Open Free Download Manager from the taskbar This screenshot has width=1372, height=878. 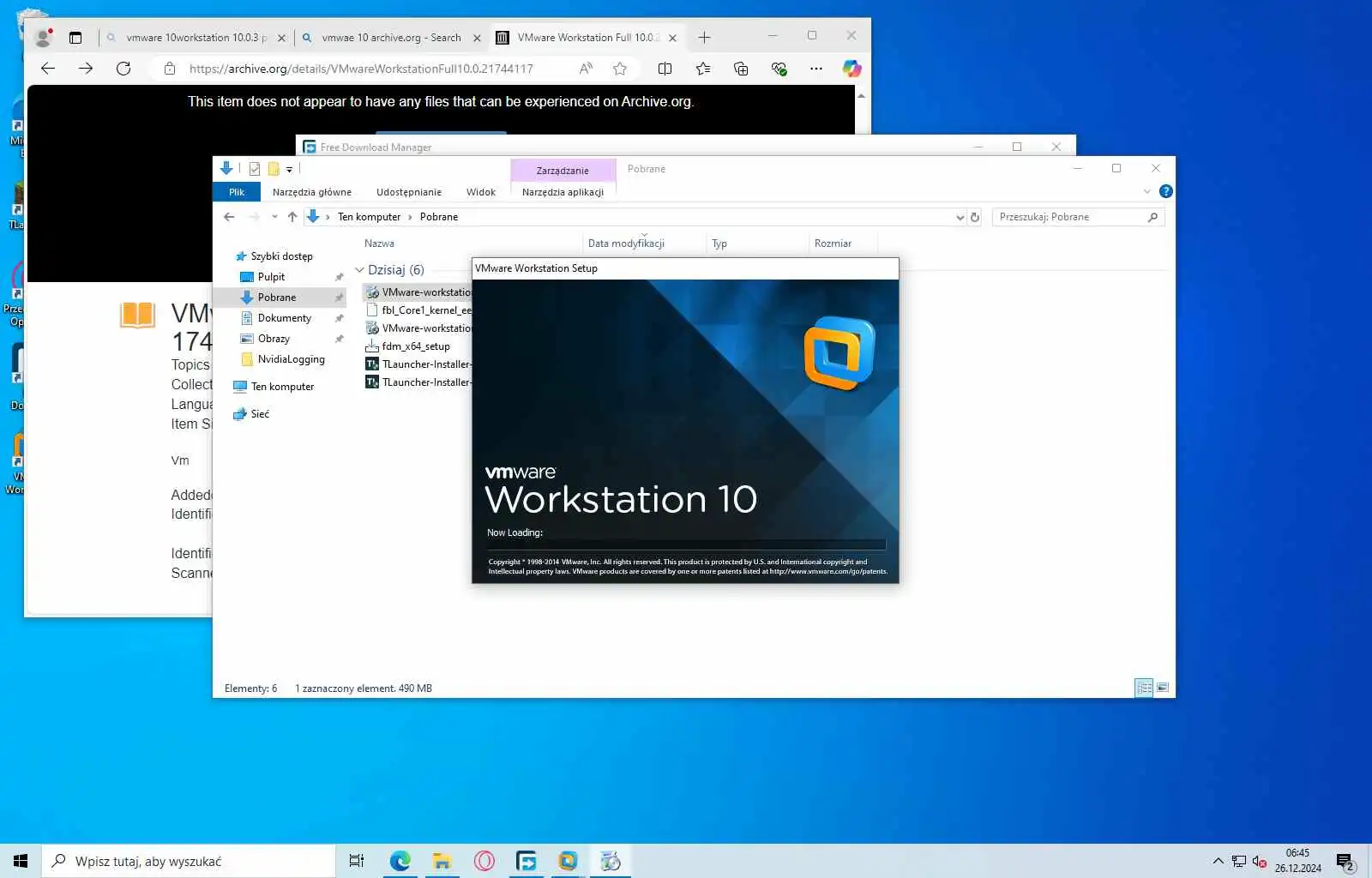[x=527, y=861]
